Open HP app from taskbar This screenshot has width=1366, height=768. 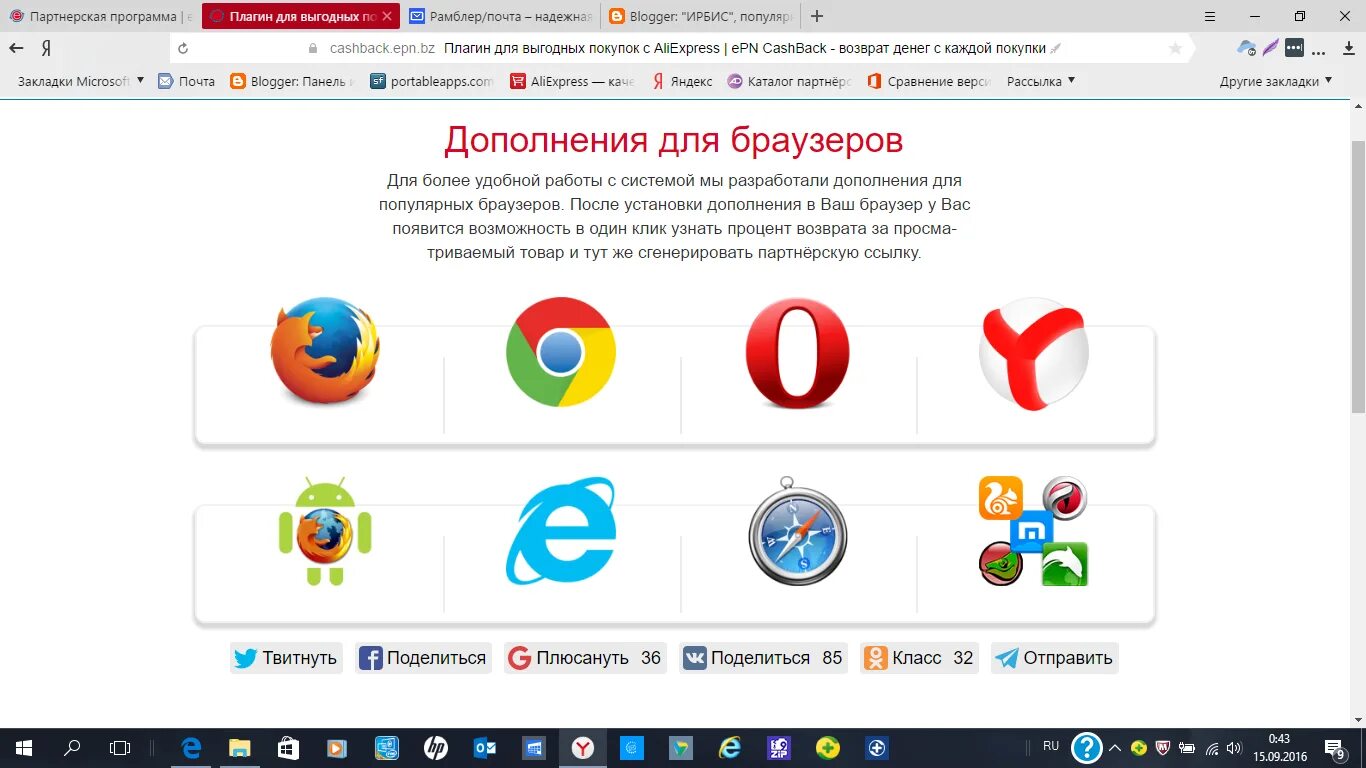[436, 747]
